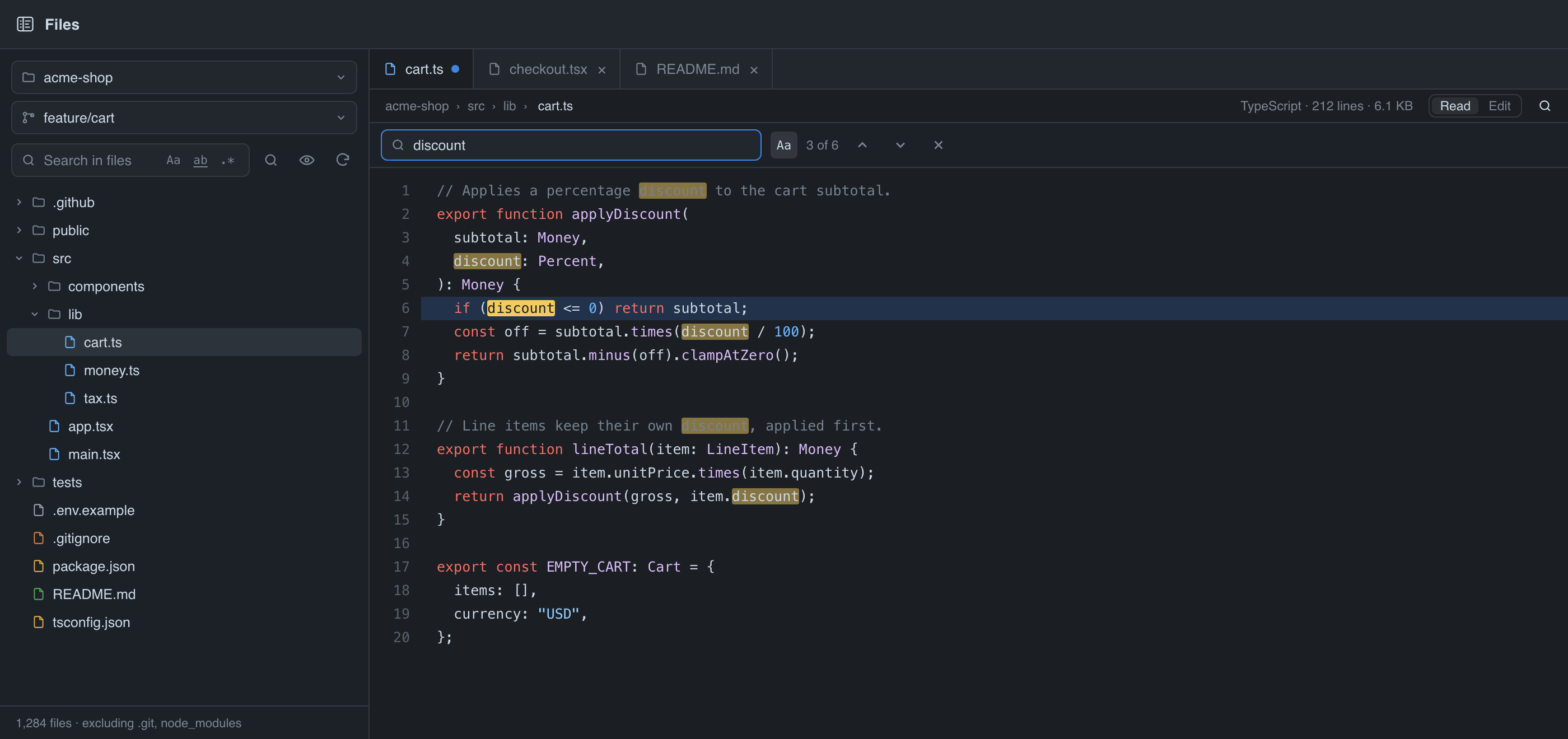Collapse the src folder
The image size is (1568, 739).
pos(184,258)
